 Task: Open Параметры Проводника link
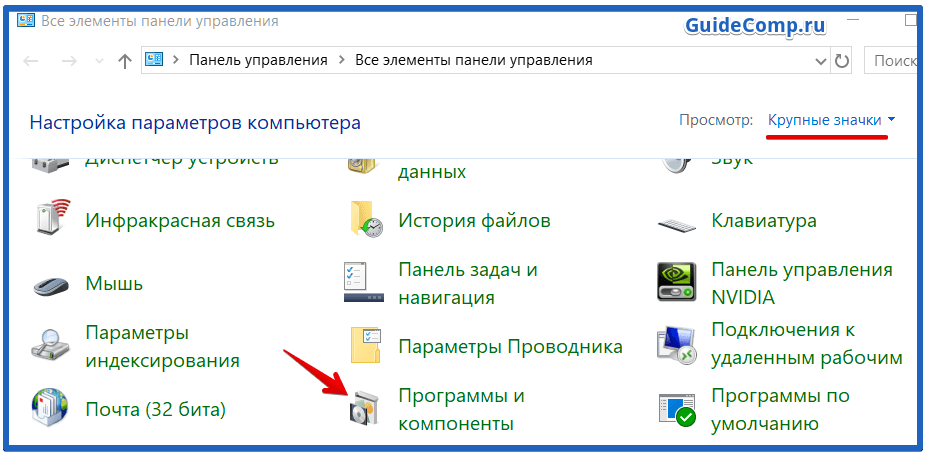click(511, 346)
